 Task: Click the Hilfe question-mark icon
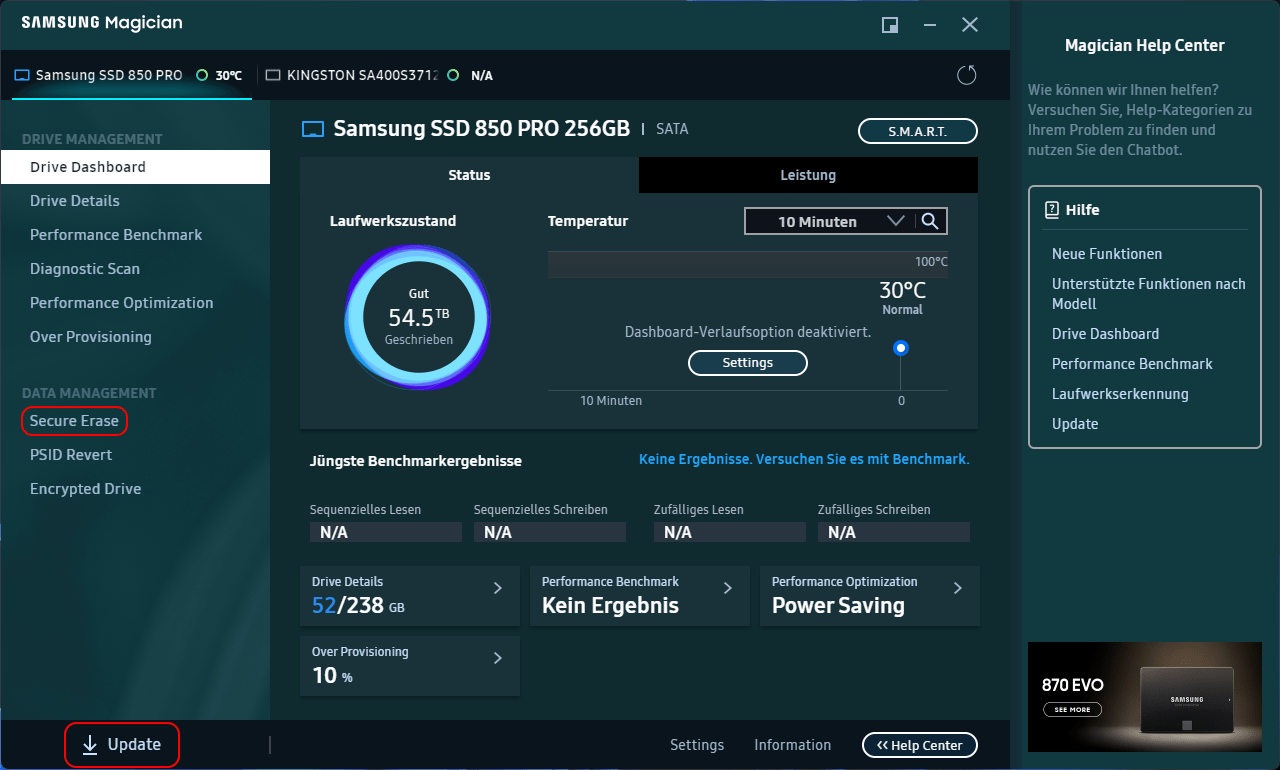tap(1051, 210)
